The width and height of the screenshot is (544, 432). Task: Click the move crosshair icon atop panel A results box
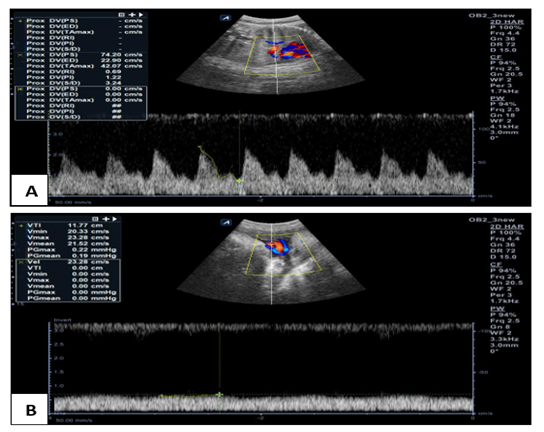pos(132,15)
